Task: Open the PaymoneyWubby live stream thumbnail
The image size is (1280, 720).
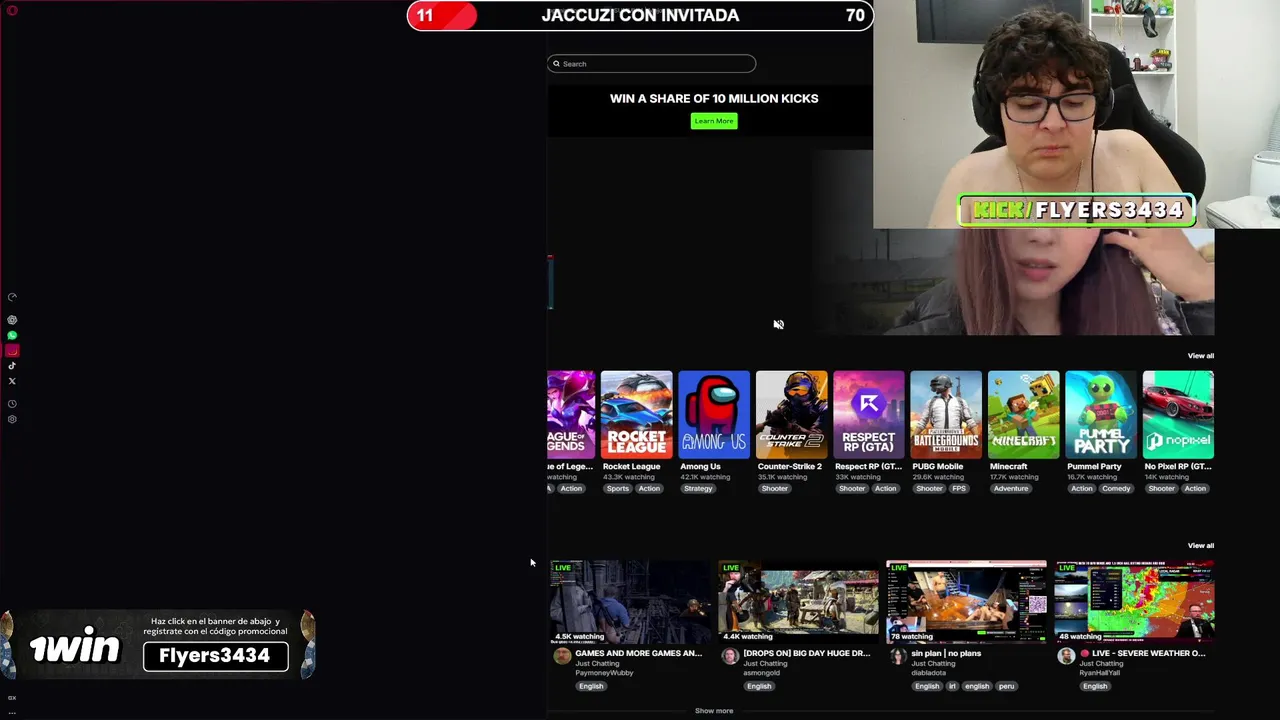Action: point(630,601)
